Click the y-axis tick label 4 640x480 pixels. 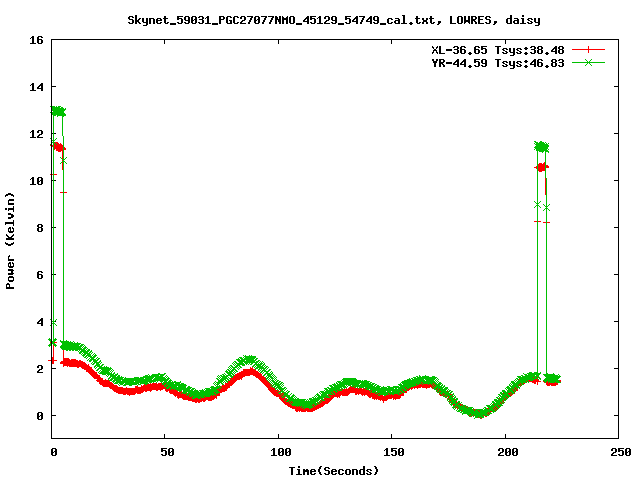tap(40, 322)
